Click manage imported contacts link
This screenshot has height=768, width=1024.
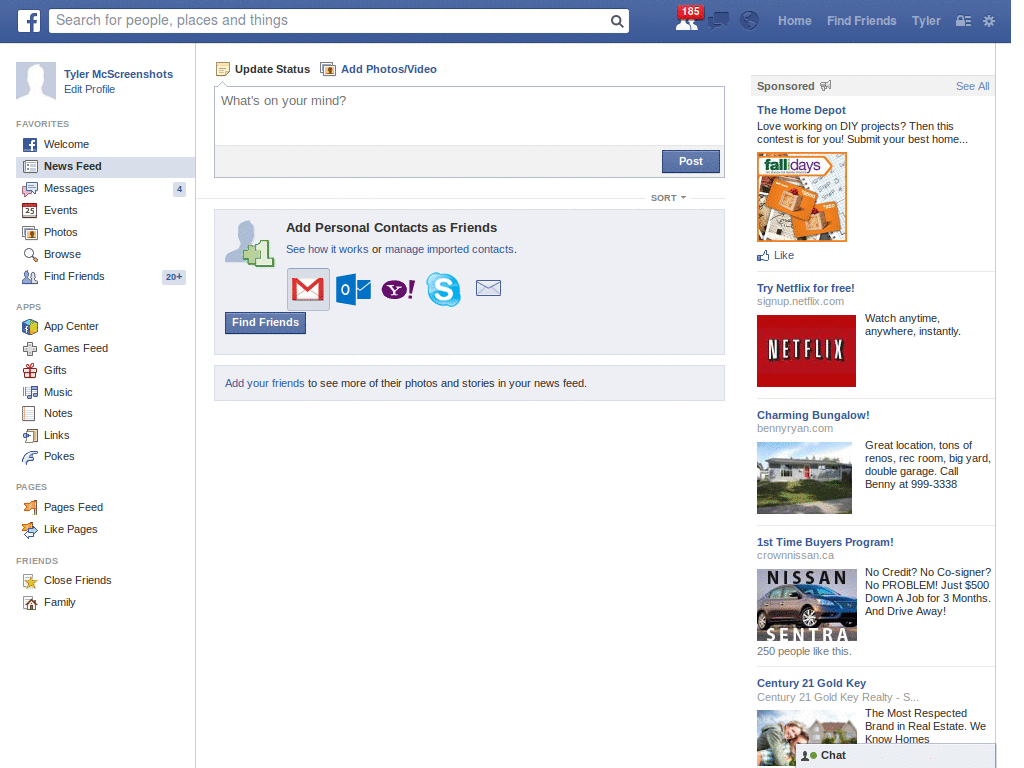(449, 249)
